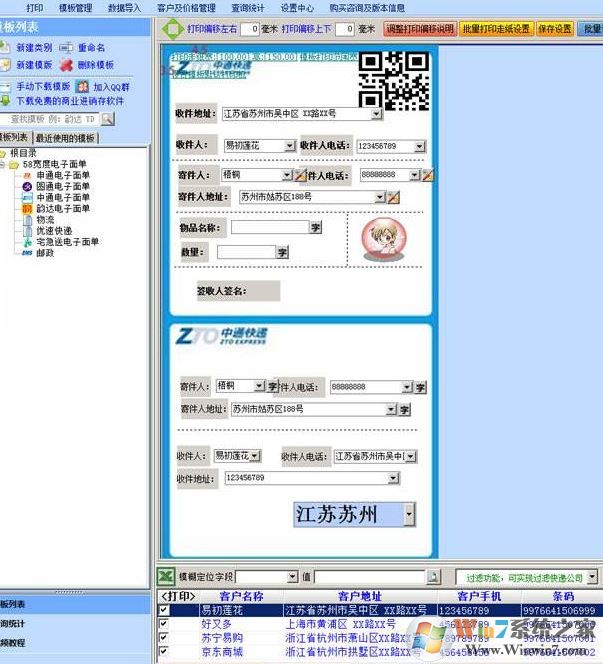The width and height of the screenshot is (603, 664).
Task: Select 圆通电子面单 template in tree
Action: [63, 186]
